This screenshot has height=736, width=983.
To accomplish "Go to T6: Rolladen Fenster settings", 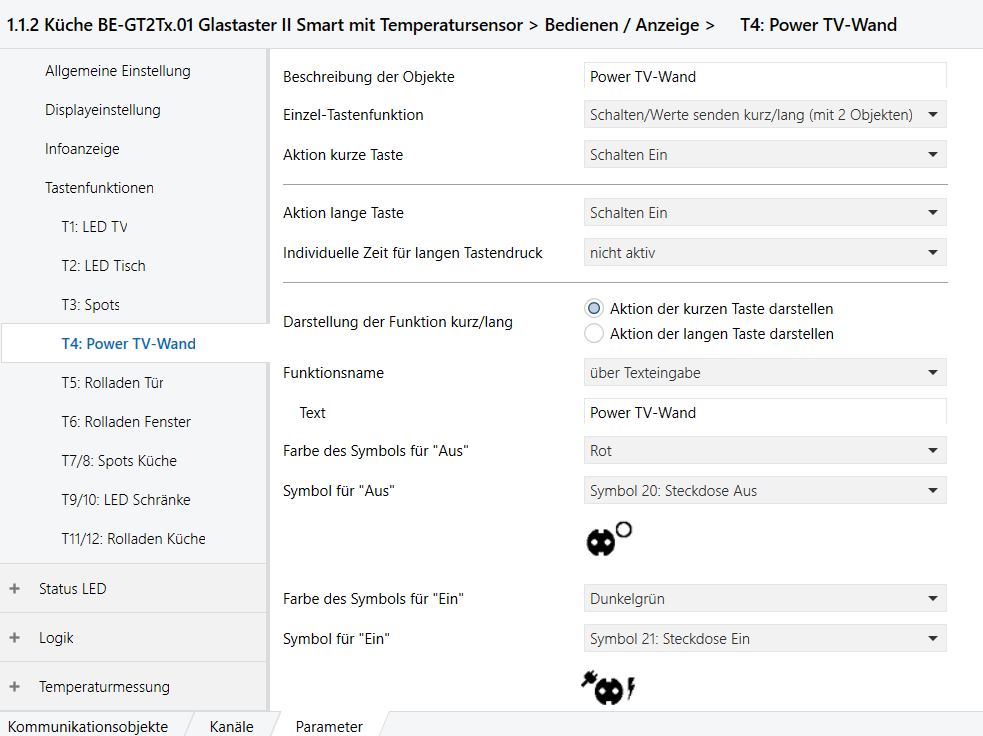I will point(126,422).
